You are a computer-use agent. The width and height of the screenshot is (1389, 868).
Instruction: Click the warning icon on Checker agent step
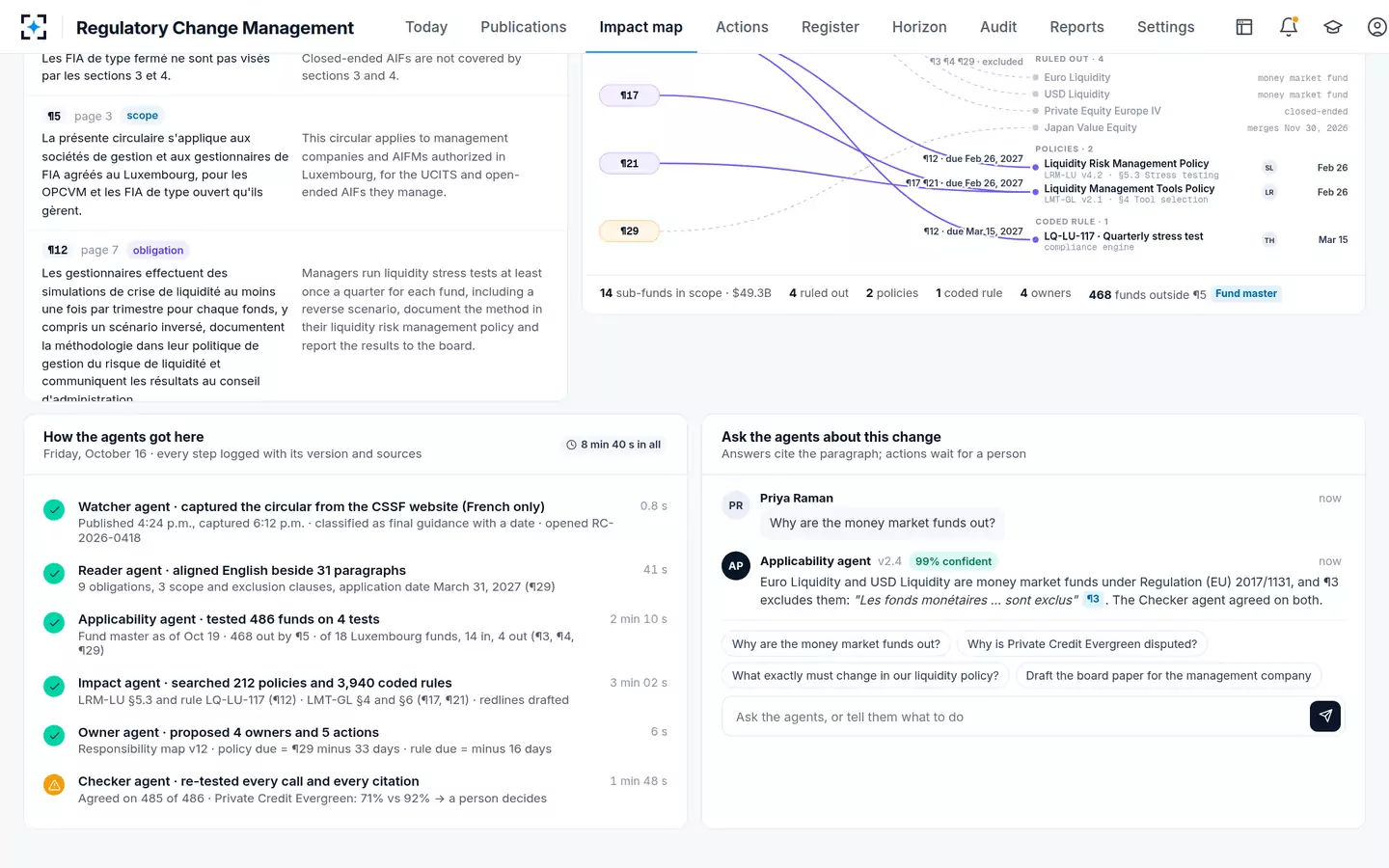point(54,785)
